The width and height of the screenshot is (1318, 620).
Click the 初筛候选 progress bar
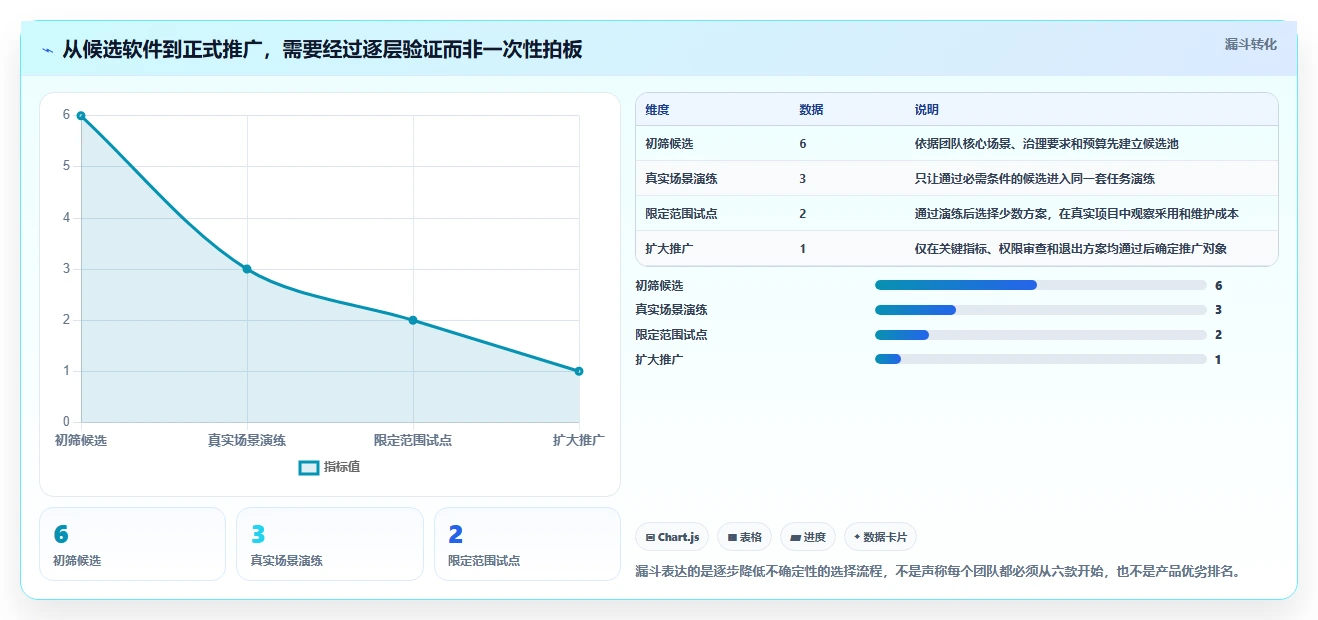coord(1041,285)
